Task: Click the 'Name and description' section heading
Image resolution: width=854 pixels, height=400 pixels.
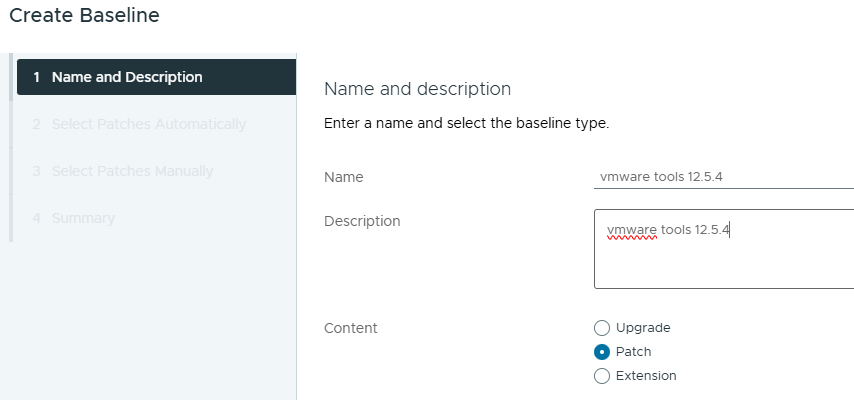Action: click(417, 89)
